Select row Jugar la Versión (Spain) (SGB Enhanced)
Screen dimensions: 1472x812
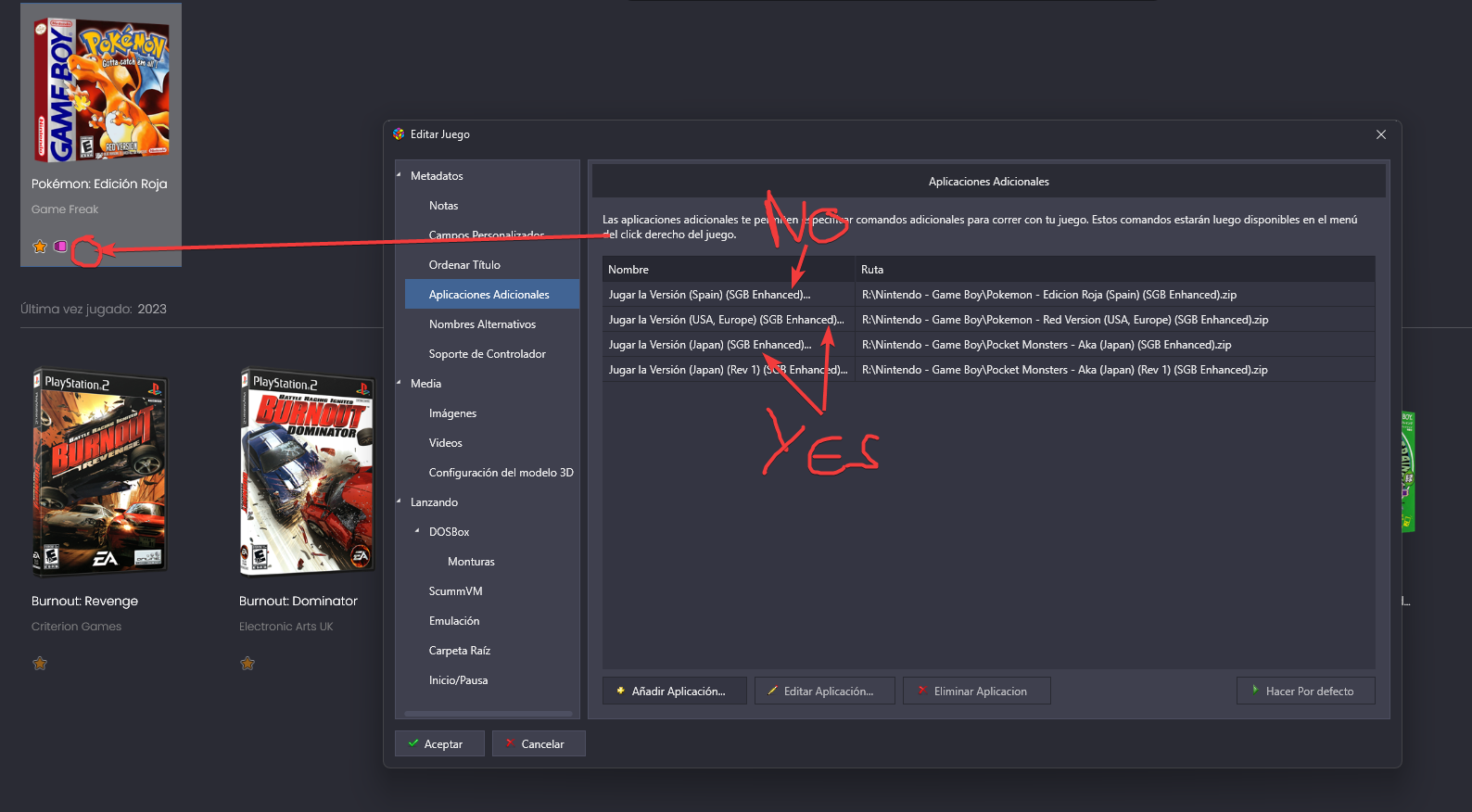tap(988, 295)
